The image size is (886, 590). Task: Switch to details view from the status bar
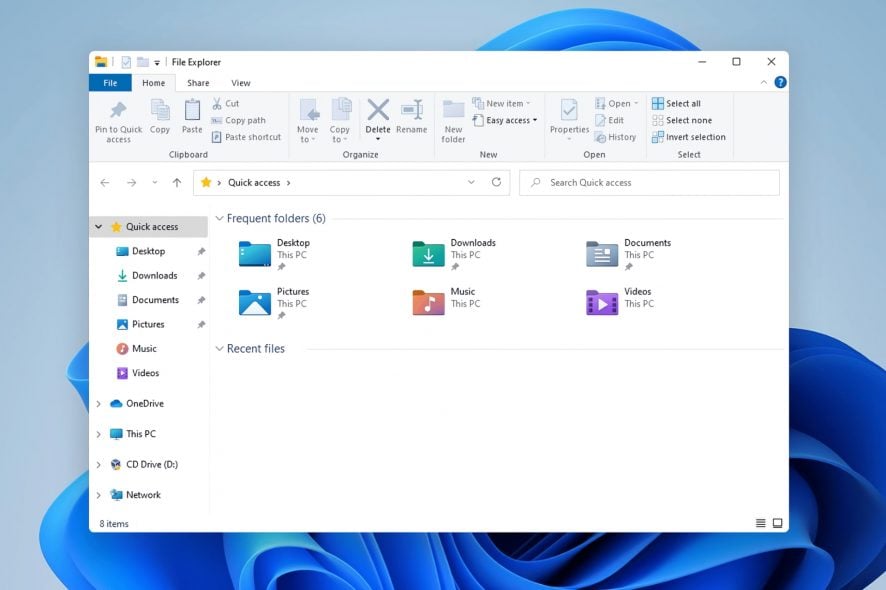[x=758, y=523]
